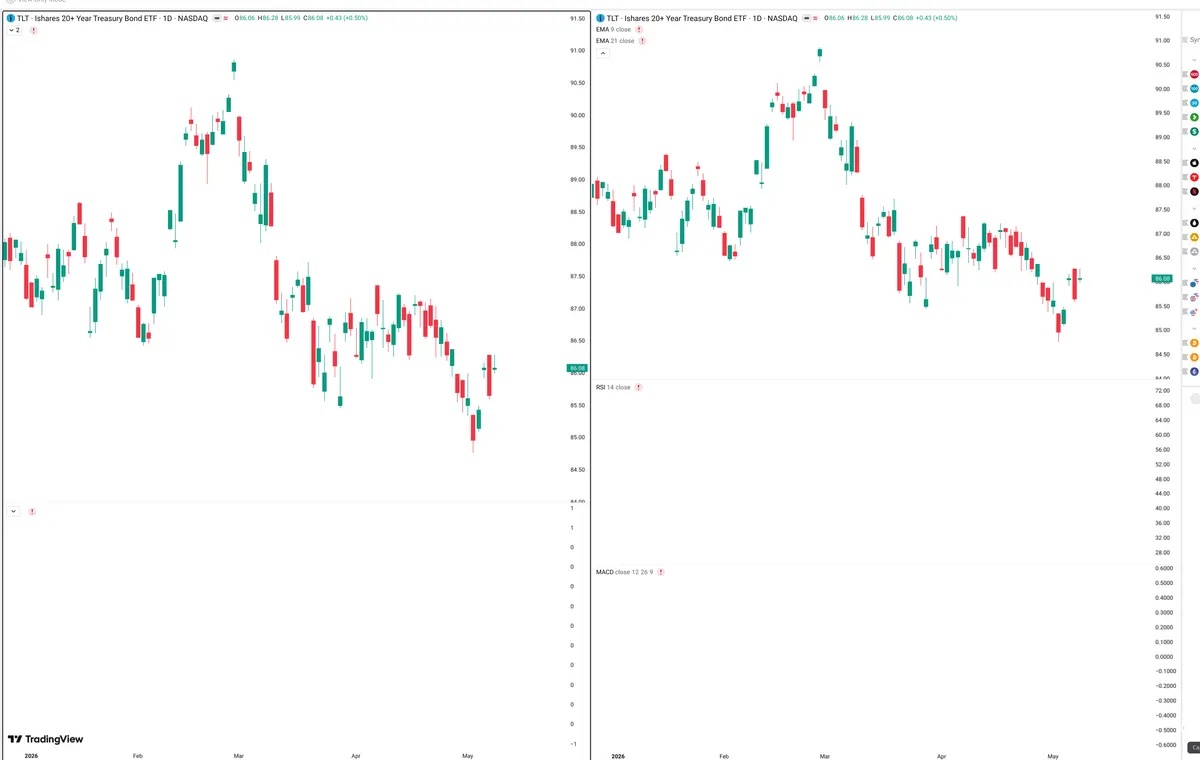Viewport: 1200px width, 760px height.
Task: Click the Feb label on right chart time axis
Action: [725, 756]
